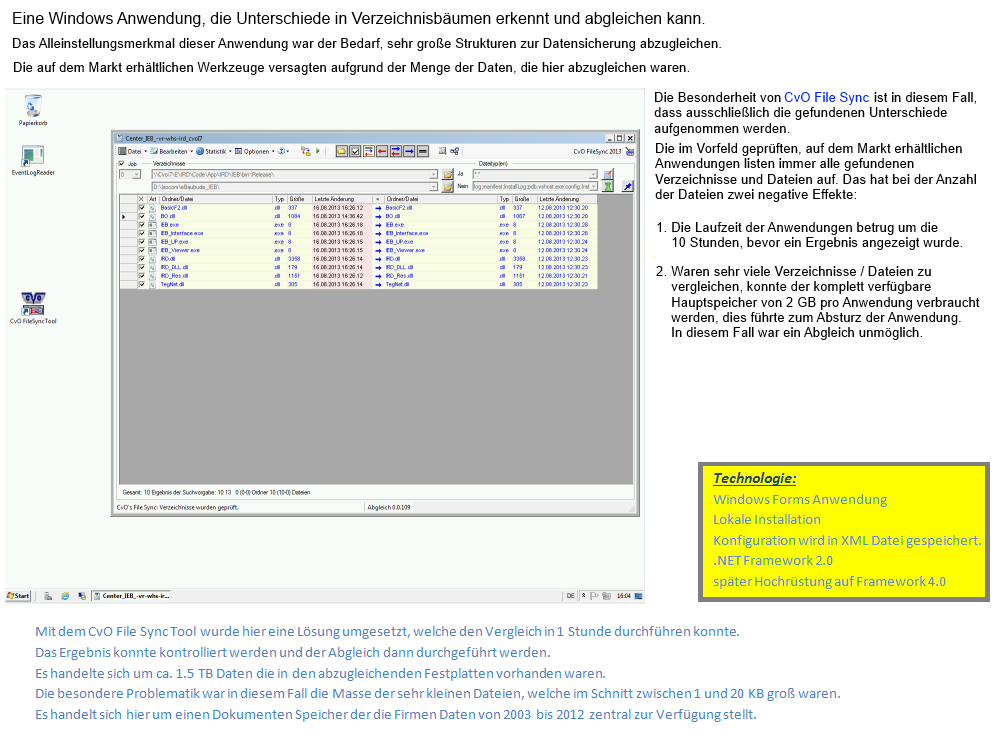1000x750 pixels.
Task: Click the directory tree compare icon
Action: 305,151
